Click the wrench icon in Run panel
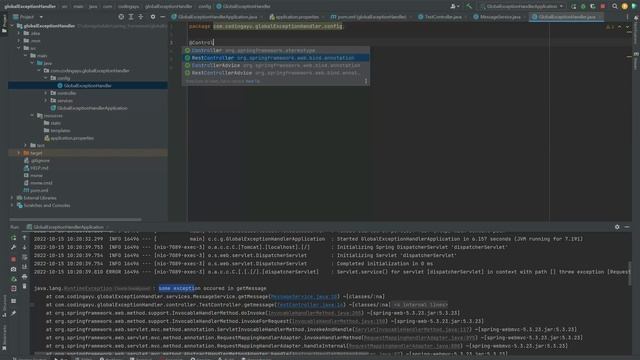 (x=13, y=247)
